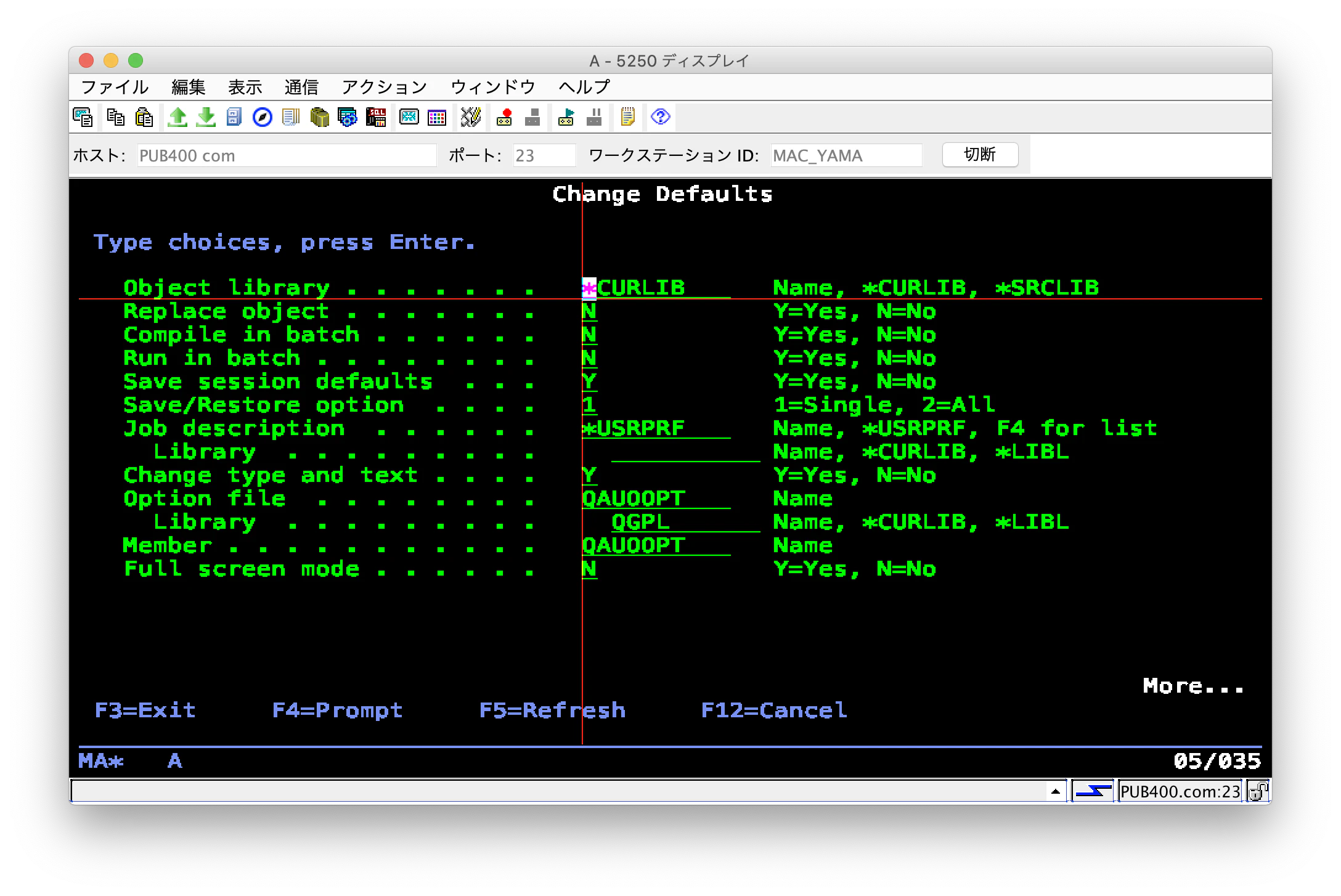Click the yellow notepad toolbar icon
This screenshot has height=896, width=1341.
coord(627,117)
